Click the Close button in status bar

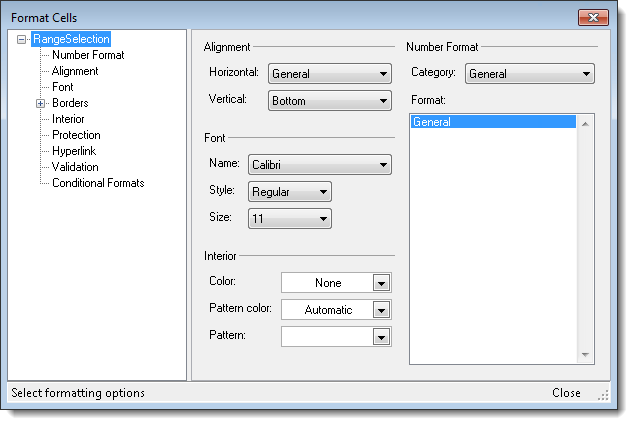(x=566, y=393)
